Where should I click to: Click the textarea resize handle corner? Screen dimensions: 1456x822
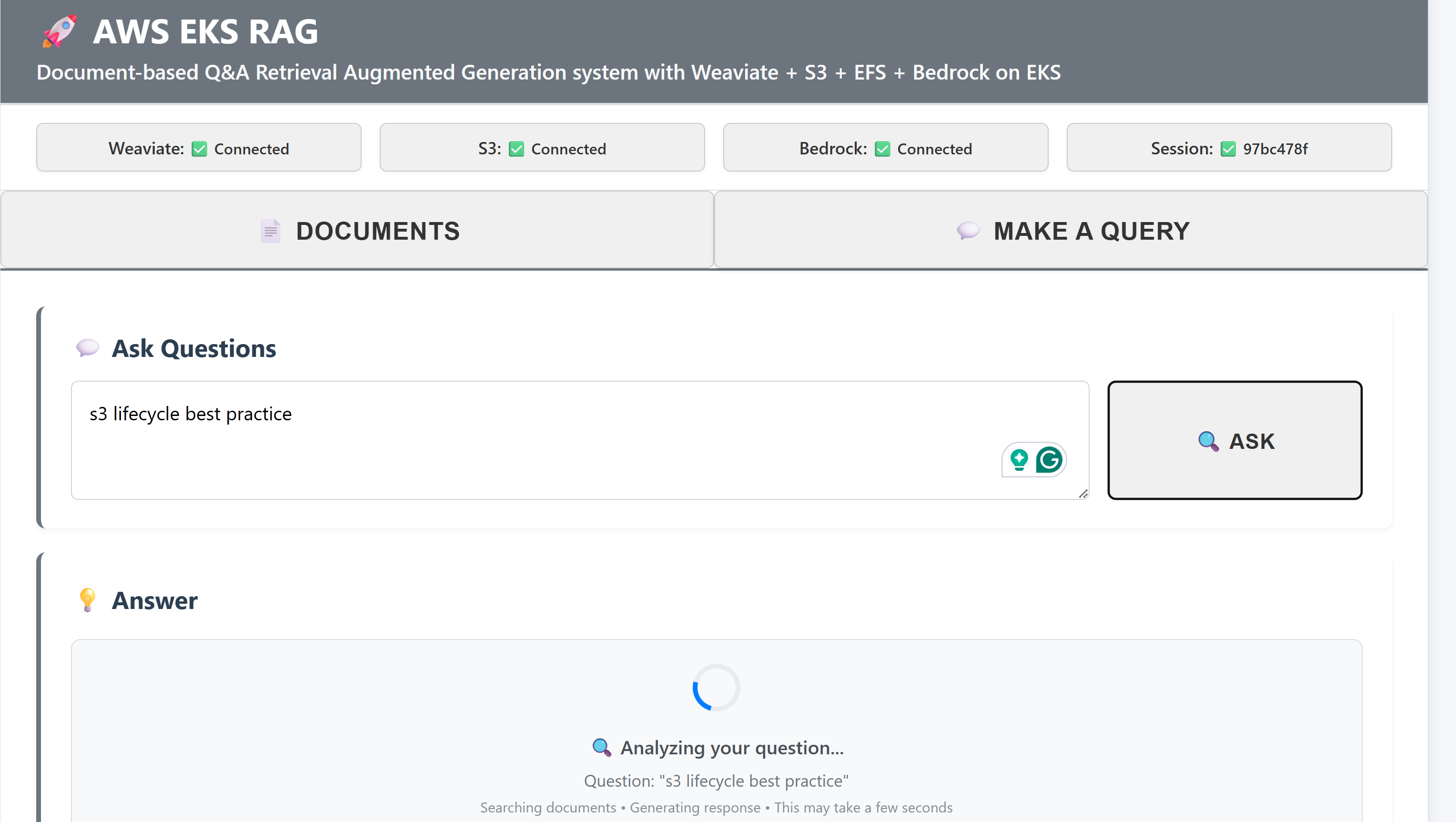[1083, 494]
